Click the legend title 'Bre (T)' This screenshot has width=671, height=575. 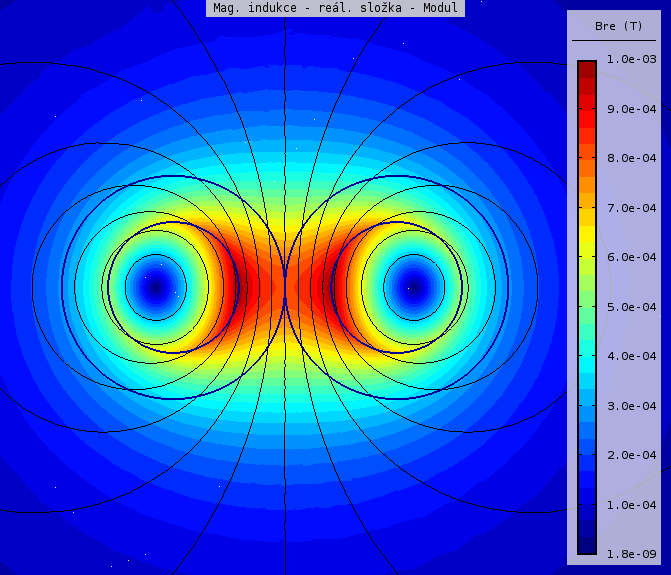[x=619, y=26]
